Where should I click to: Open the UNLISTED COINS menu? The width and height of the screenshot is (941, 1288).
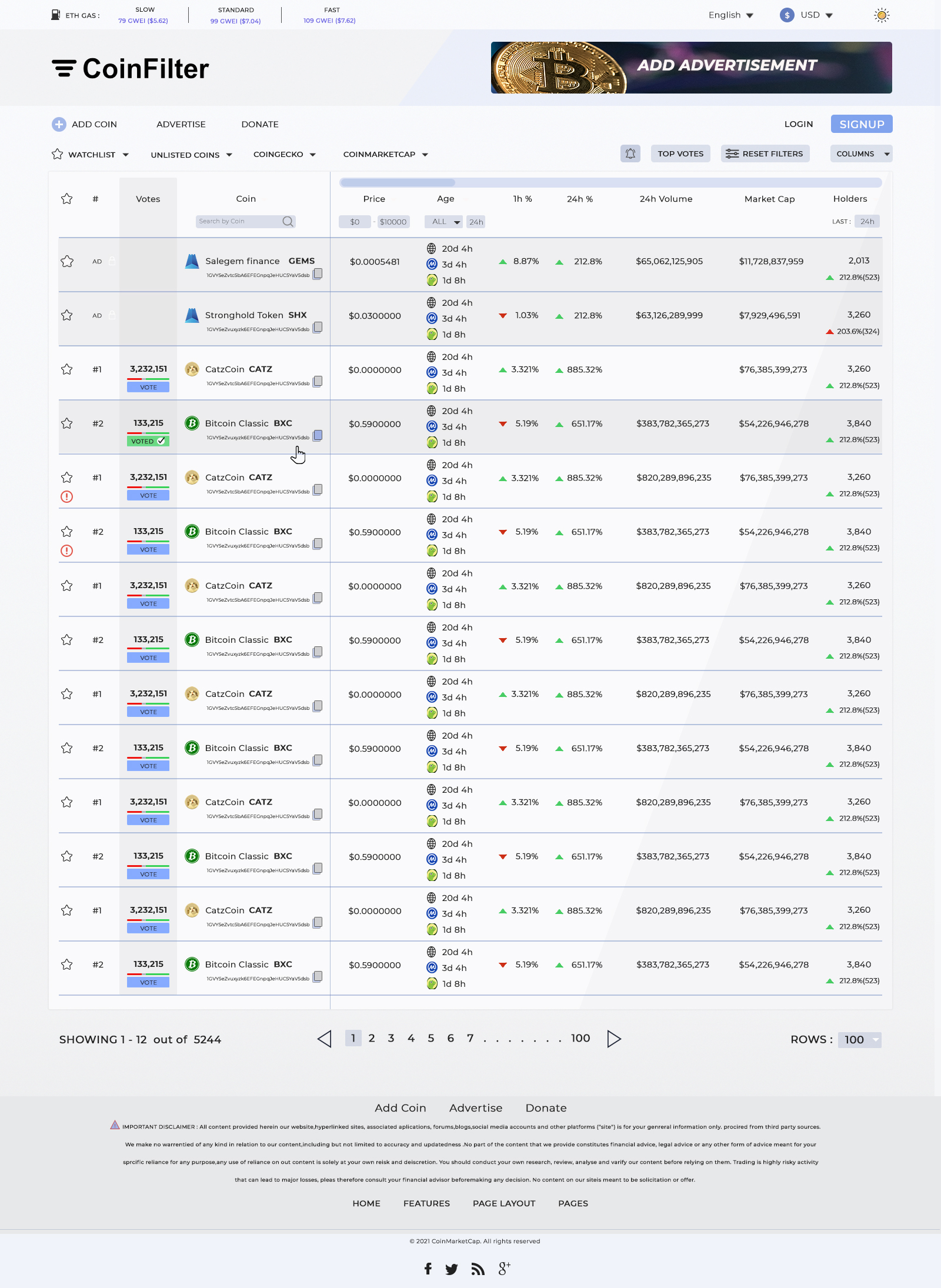[x=191, y=155]
